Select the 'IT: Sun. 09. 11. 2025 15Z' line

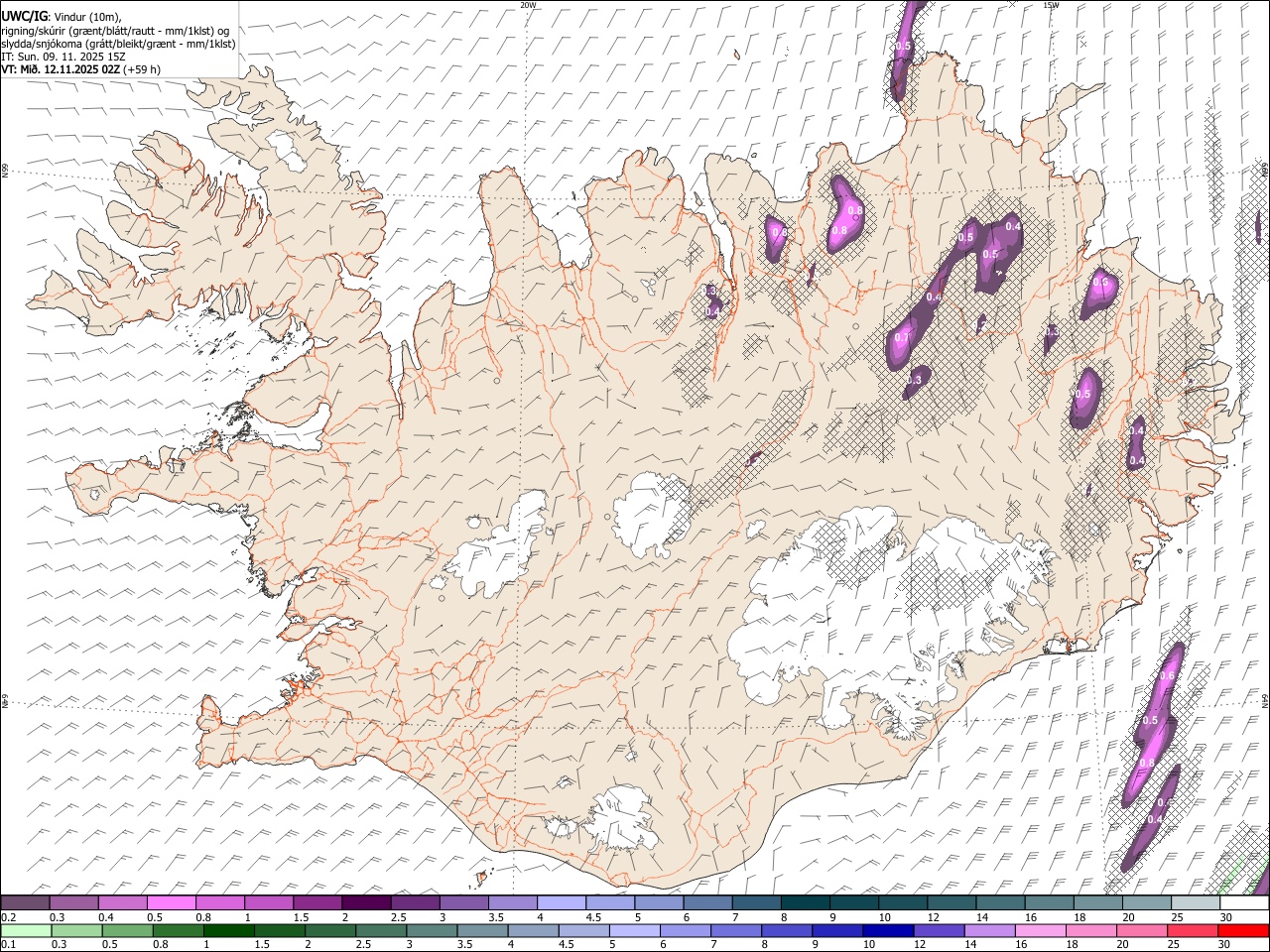63,57
